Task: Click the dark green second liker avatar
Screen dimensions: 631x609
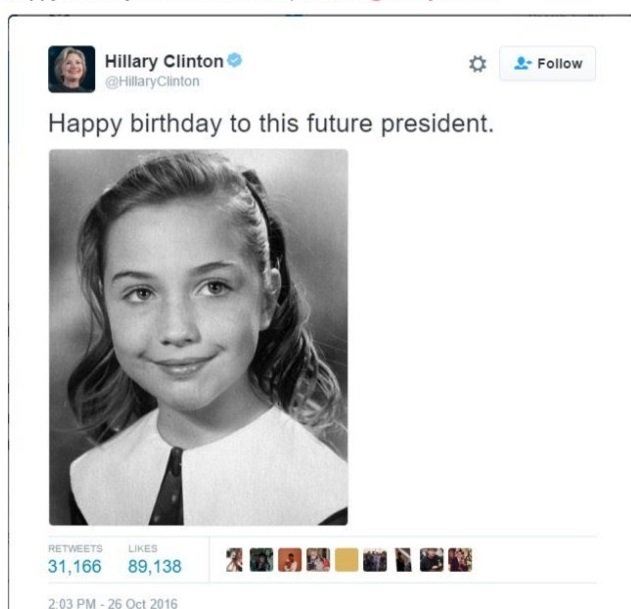Action: pos(262,560)
